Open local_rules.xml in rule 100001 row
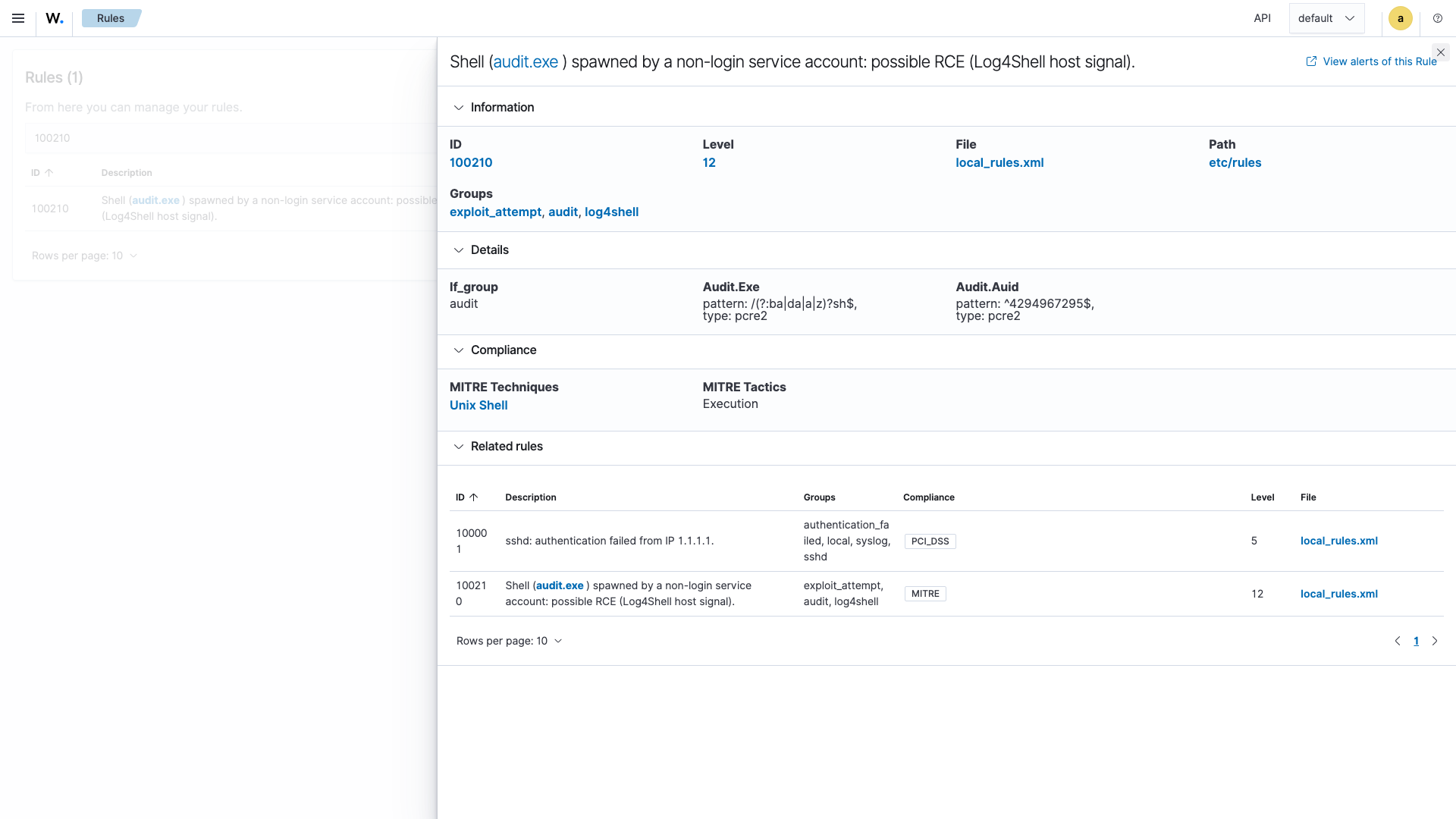This screenshot has height=819, width=1456. point(1338,541)
